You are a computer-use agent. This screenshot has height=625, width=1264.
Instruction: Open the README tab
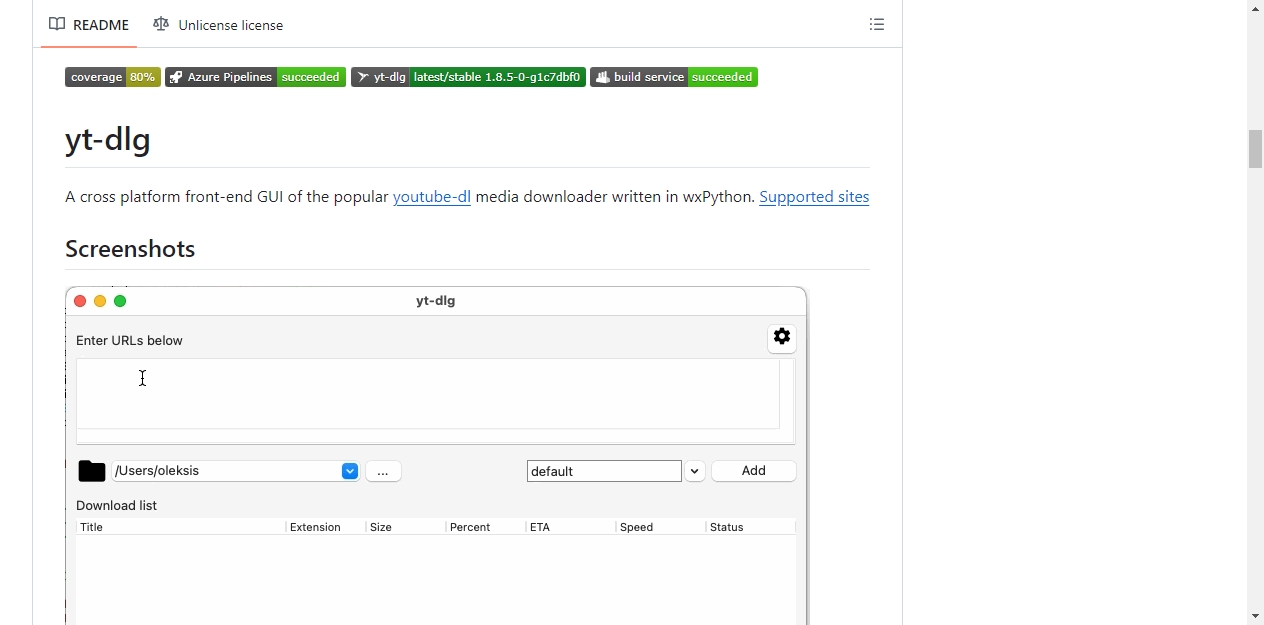[89, 24]
